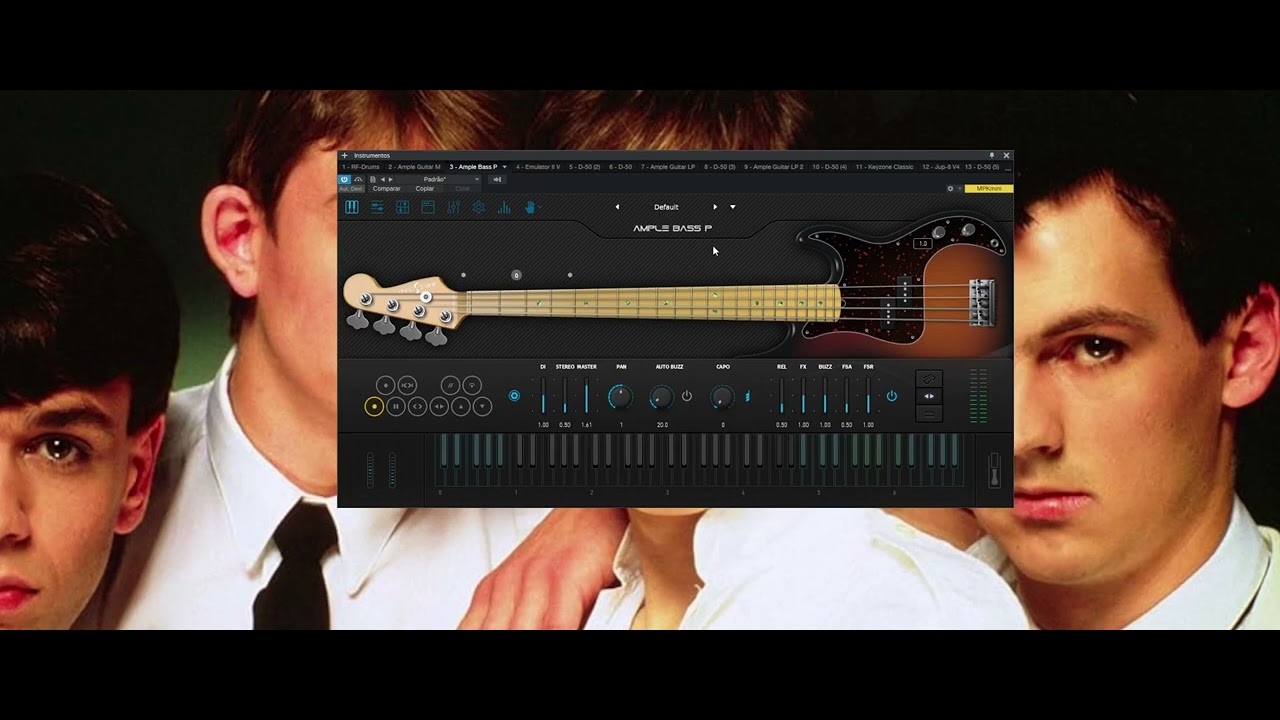Viewport: 1280px width, 720px height.
Task: Click the down-triangle slide articulation button
Action: pos(482,406)
